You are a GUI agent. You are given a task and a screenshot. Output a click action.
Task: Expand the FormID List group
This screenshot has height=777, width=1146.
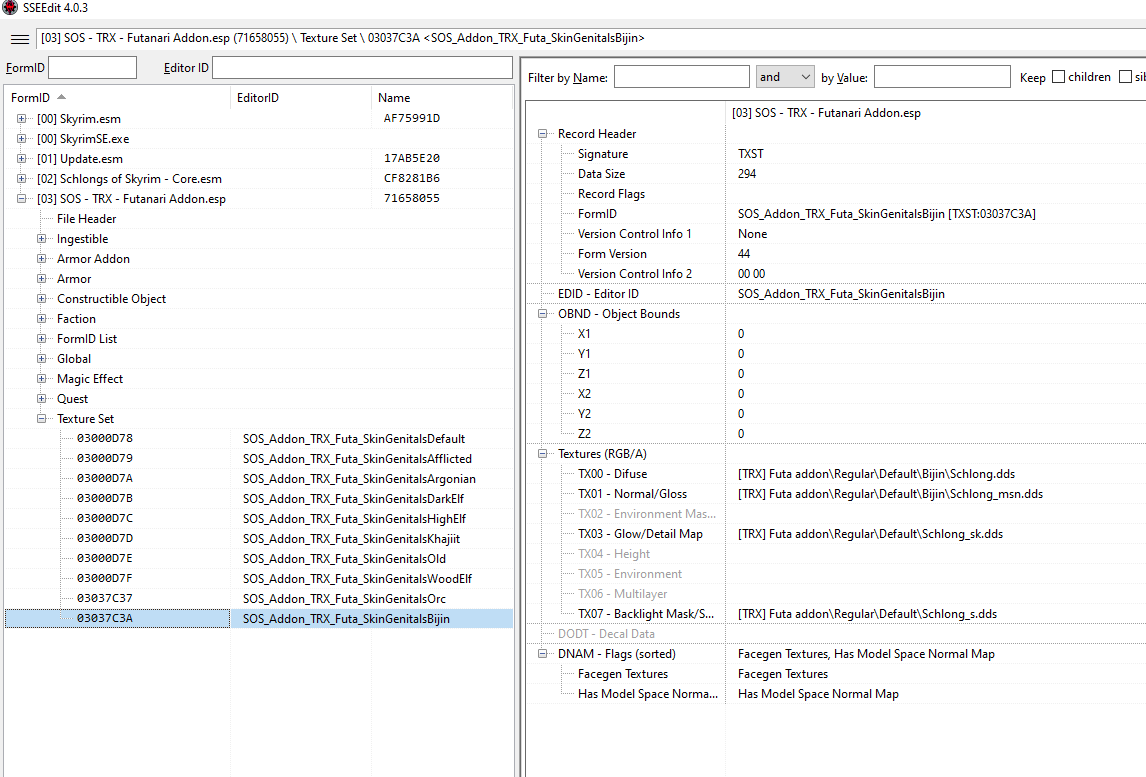[x=42, y=338]
